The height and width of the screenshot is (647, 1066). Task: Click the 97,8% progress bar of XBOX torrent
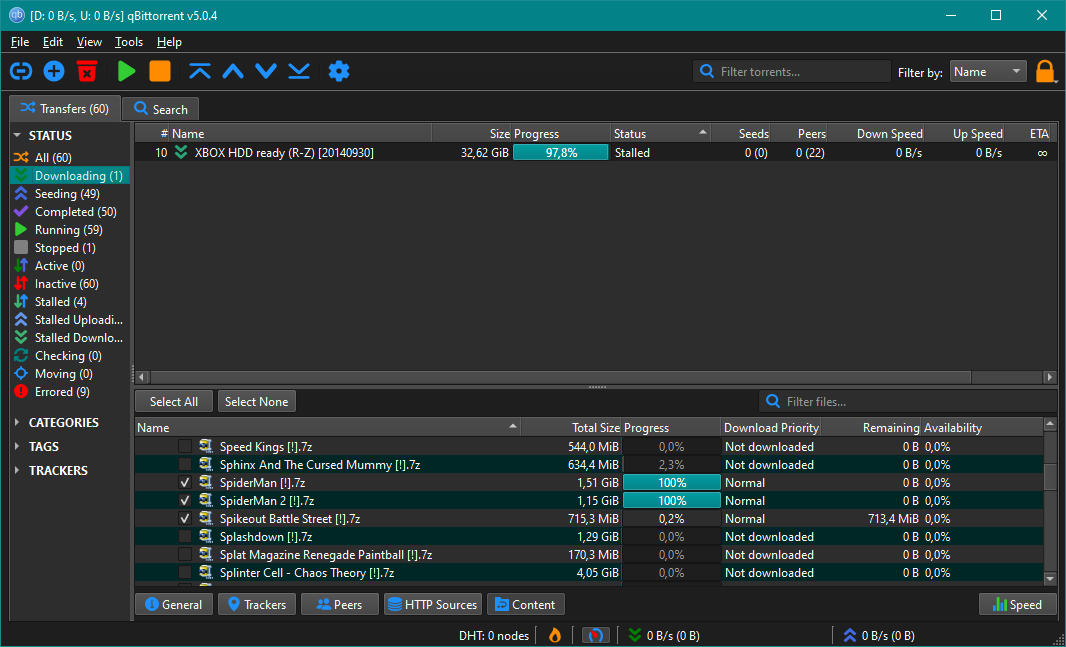(561, 153)
